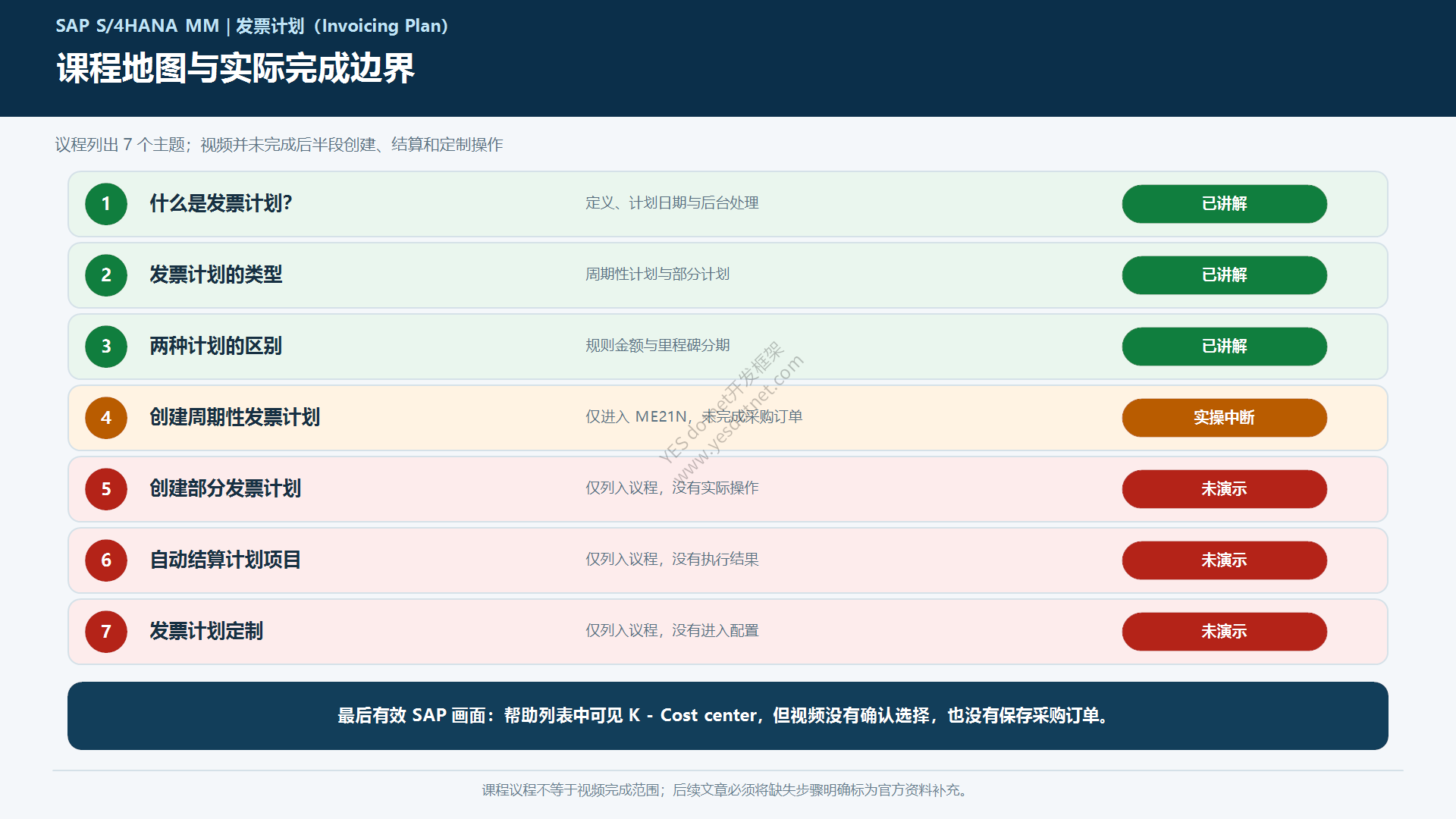Click 已讲解 badge for 两种计划的区别
This screenshot has width=1456, height=819.
click(x=1224, y=347)
